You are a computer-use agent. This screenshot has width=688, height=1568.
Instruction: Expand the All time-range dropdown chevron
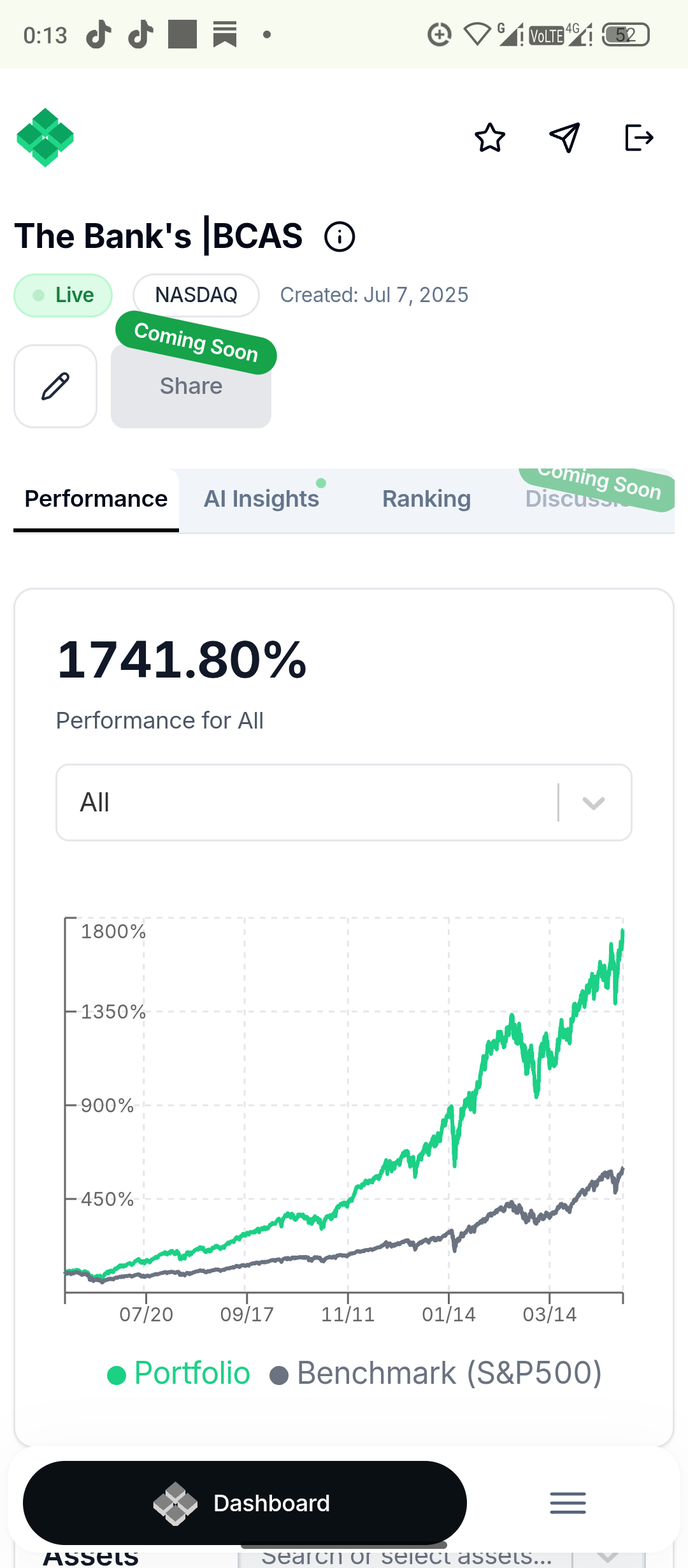pyautogui.click(x=594, y=803)
